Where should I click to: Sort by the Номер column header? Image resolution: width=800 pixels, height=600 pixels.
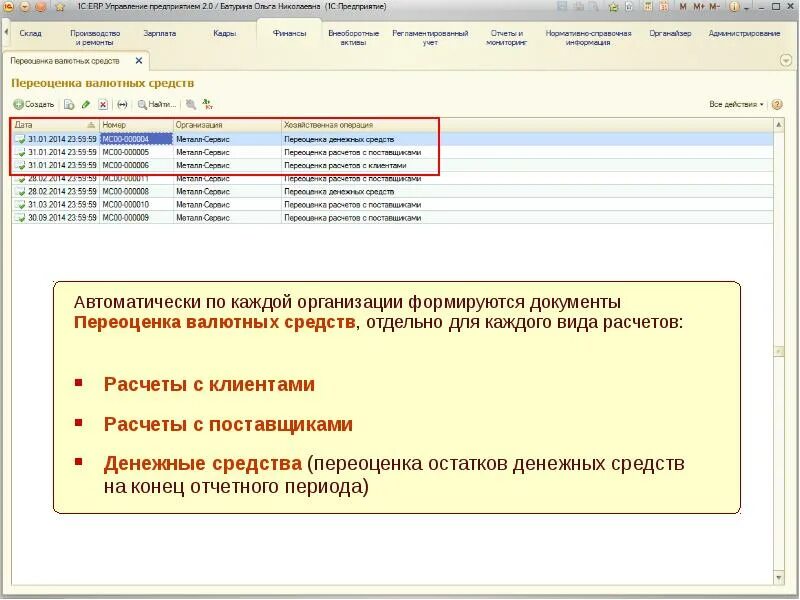click(136, 125)
